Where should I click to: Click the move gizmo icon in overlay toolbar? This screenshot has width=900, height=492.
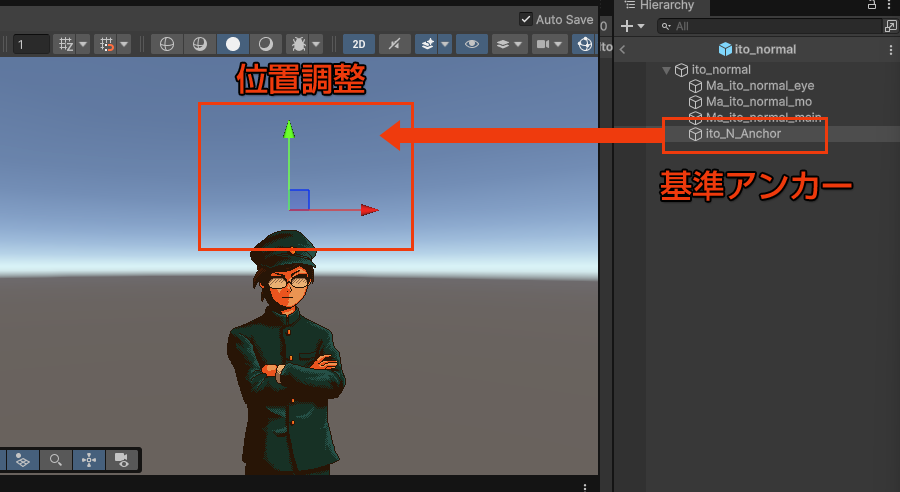pos(89,460)
